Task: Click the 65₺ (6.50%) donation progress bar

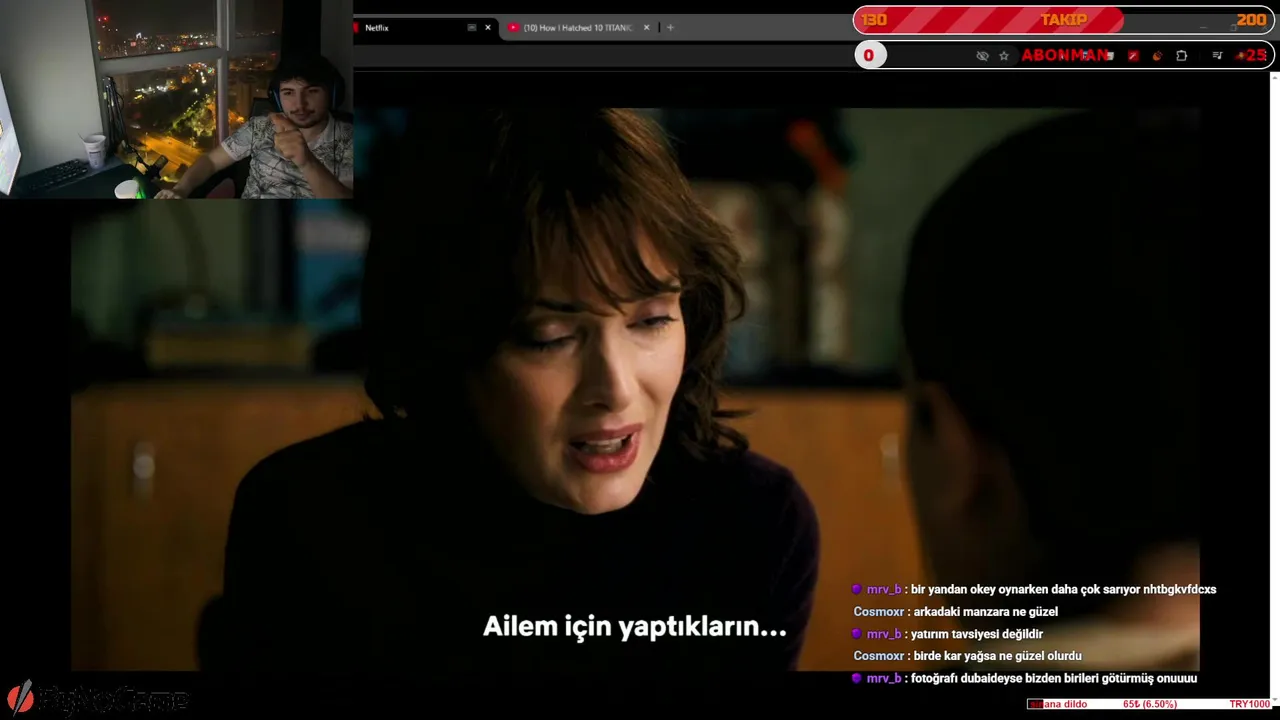Action: (1150, 704)
